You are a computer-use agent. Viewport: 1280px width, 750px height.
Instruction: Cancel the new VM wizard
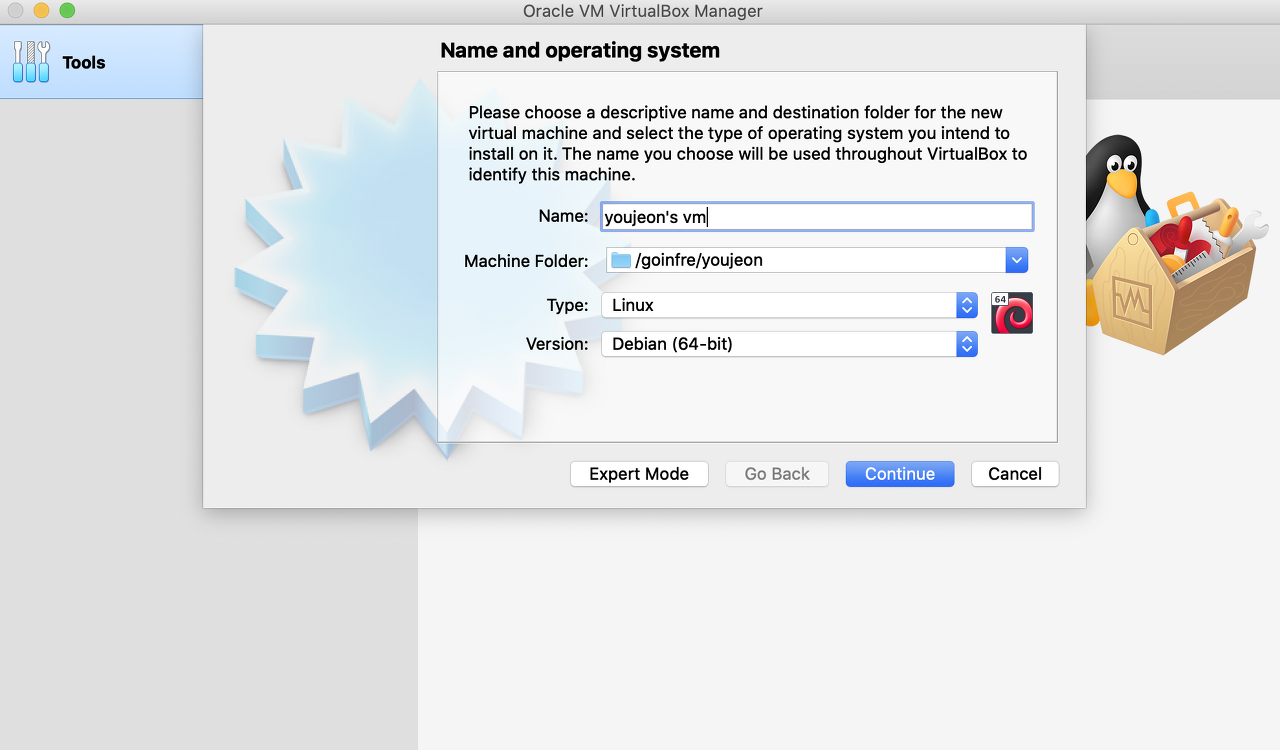[x=1015, y=474]
